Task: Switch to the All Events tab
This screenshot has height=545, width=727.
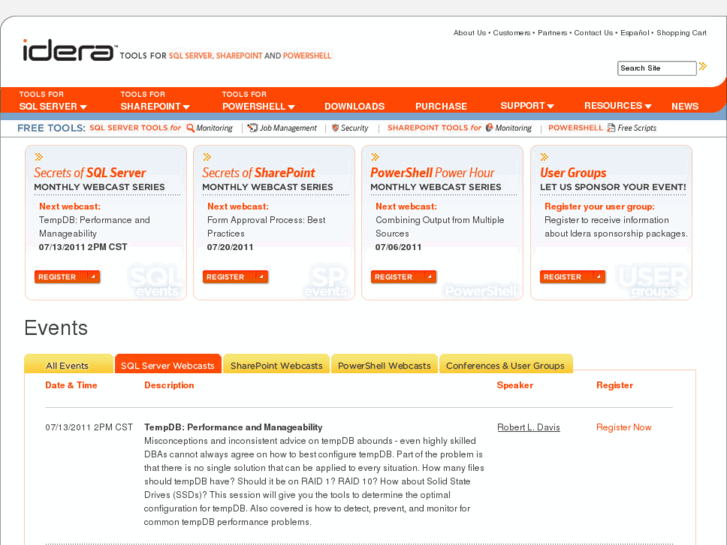Action: point(68,364)
